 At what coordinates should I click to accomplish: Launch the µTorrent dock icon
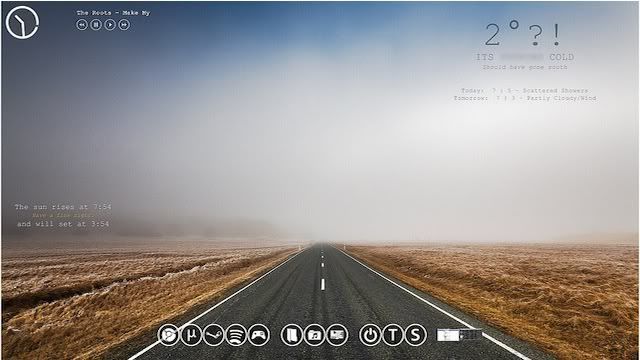pos(191,335)
